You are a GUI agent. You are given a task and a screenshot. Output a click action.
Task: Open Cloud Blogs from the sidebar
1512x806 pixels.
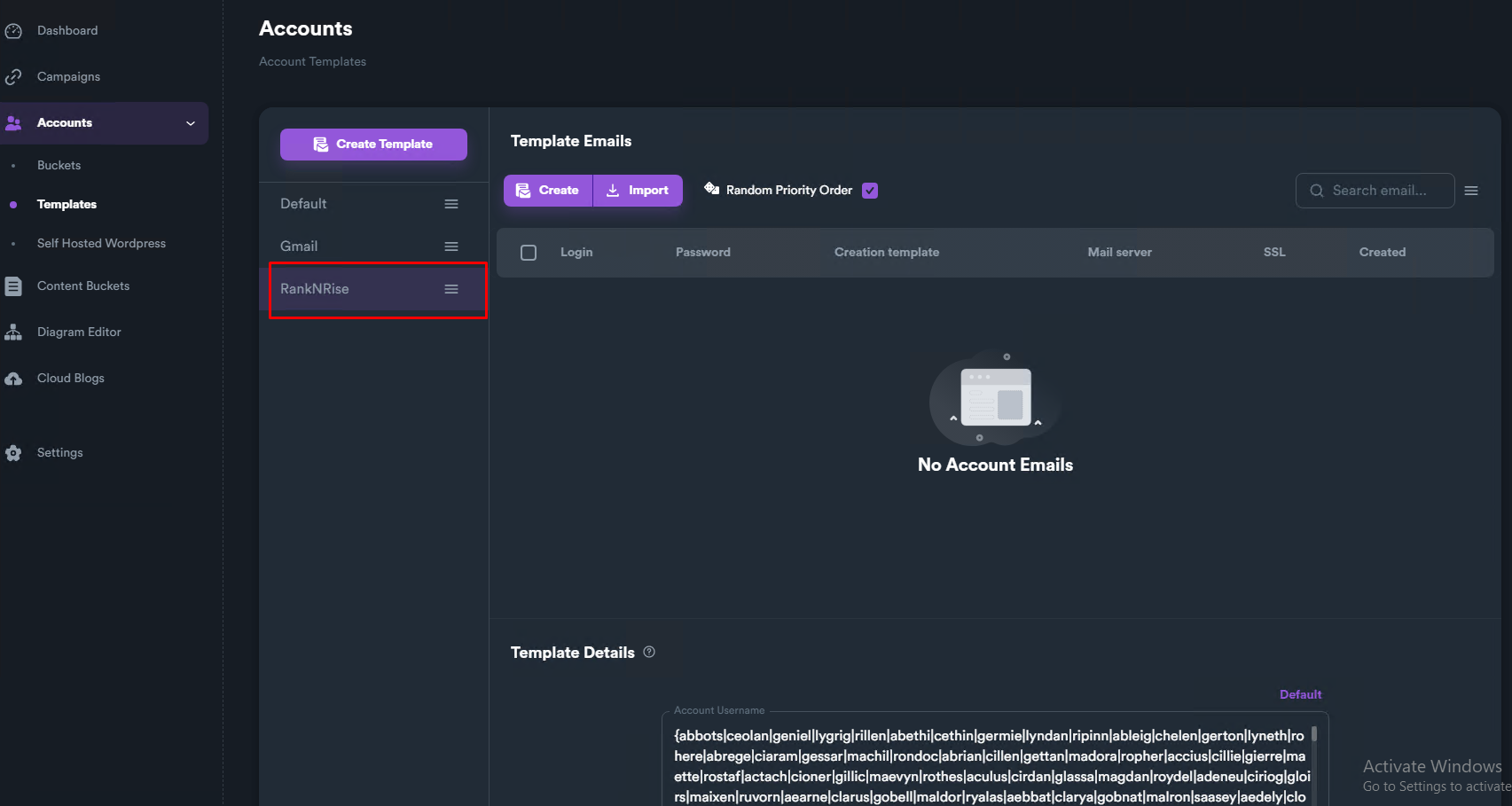tap(71, 378)
